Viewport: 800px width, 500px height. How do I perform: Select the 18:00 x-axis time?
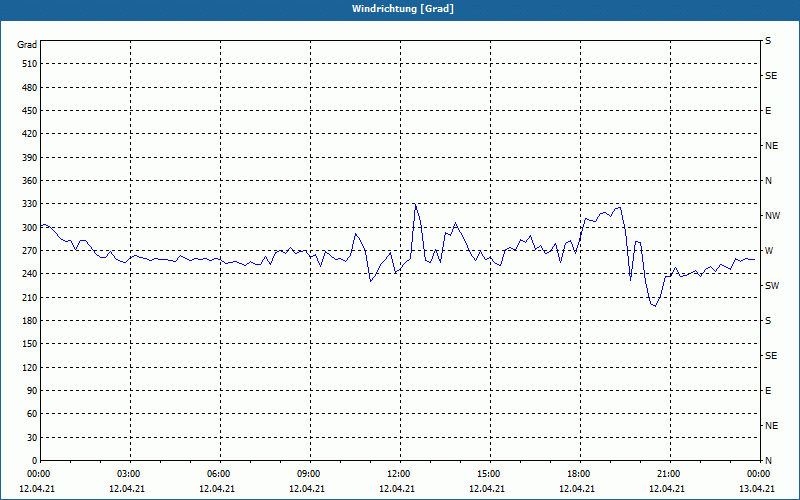579,474
